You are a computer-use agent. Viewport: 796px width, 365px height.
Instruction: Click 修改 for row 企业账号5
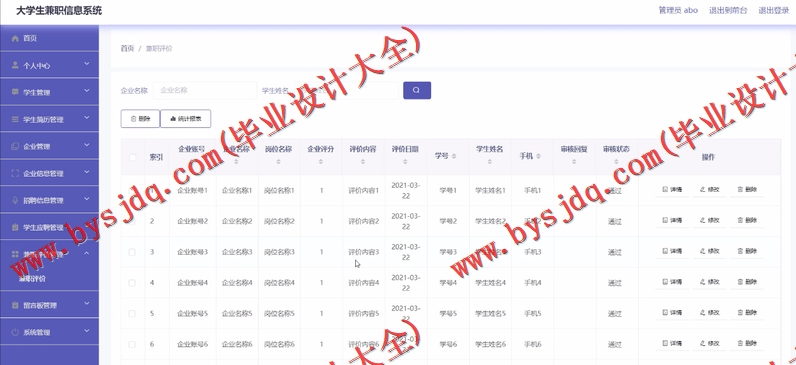tap(710, 312)
